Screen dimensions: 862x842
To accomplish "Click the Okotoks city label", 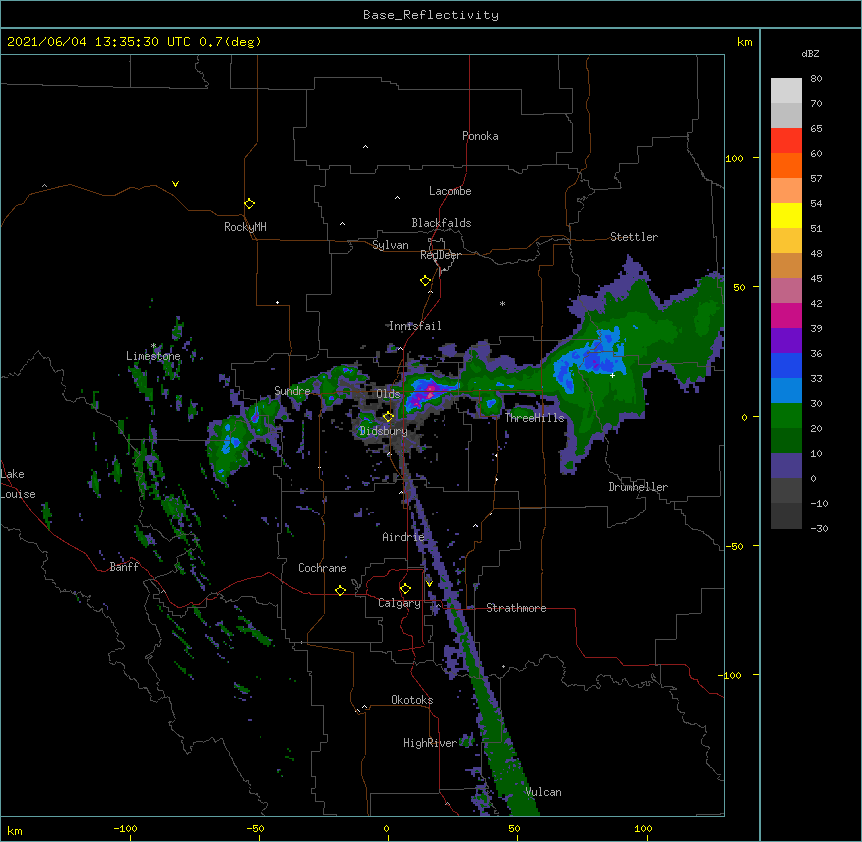I will 412,700.
